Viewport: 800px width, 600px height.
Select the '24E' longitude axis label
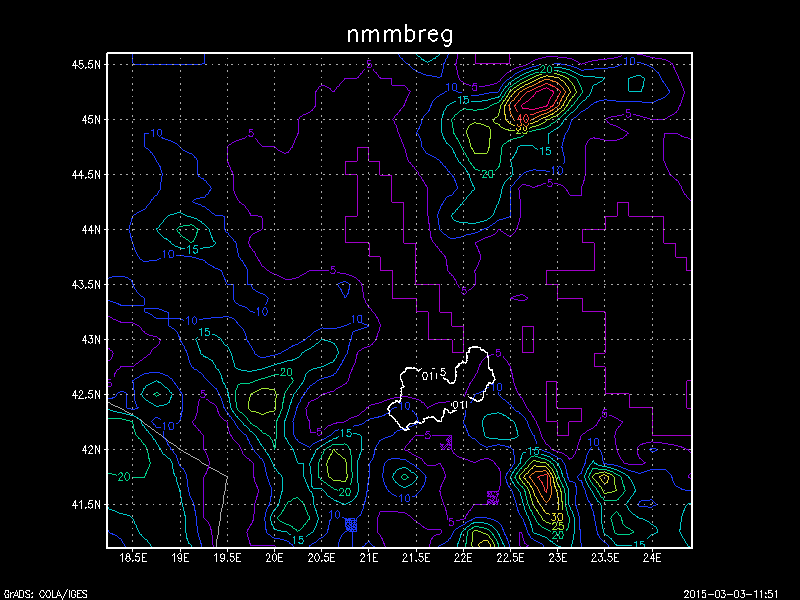coord(652,558)
